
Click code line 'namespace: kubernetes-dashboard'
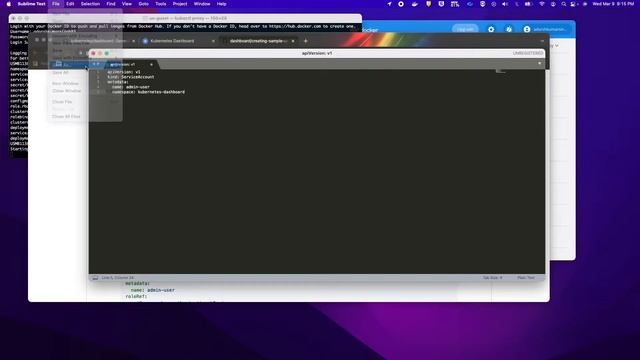(149, 92)
